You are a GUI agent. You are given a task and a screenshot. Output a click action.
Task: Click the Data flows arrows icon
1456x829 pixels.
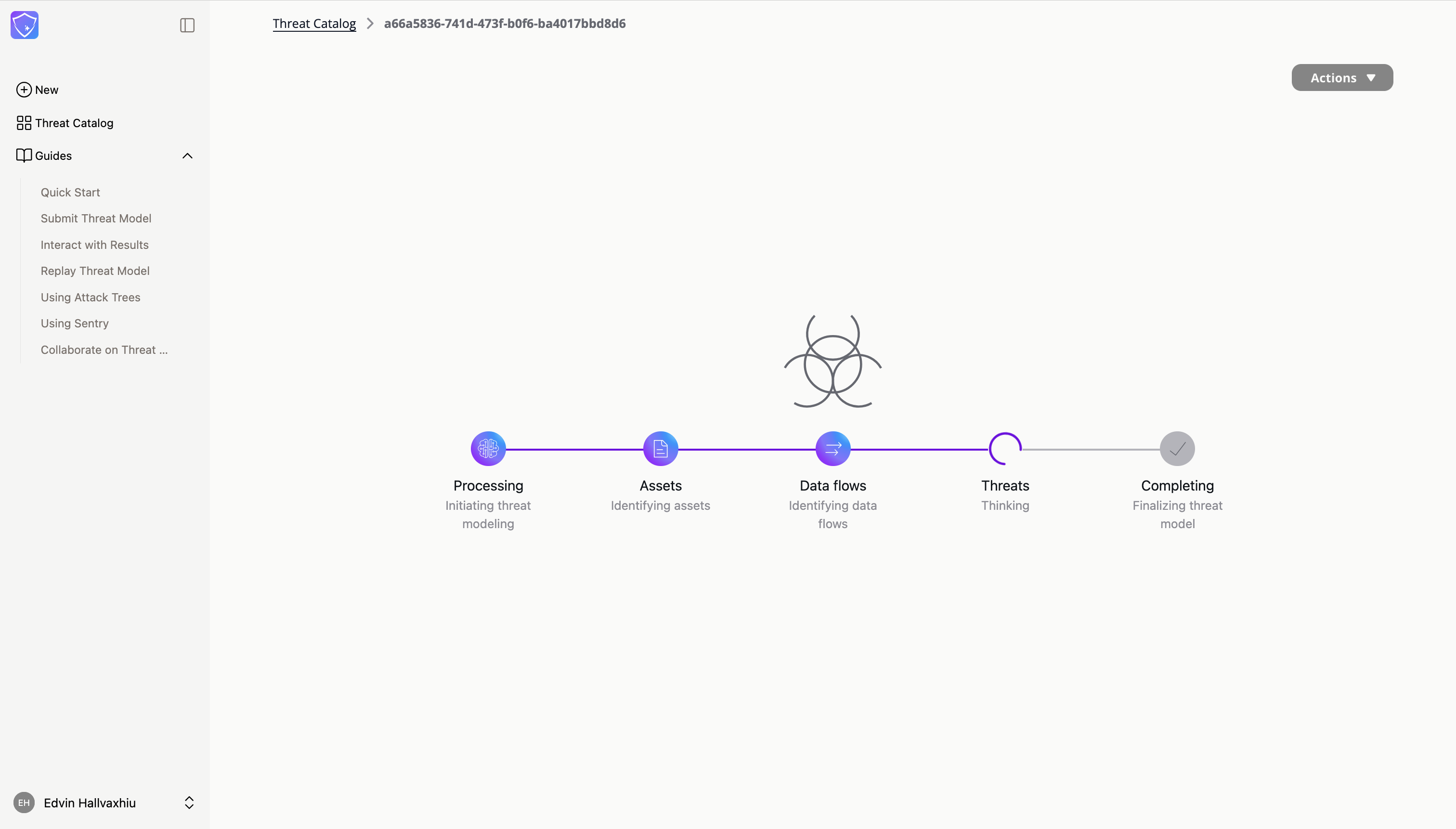click(x=832, y=449)
